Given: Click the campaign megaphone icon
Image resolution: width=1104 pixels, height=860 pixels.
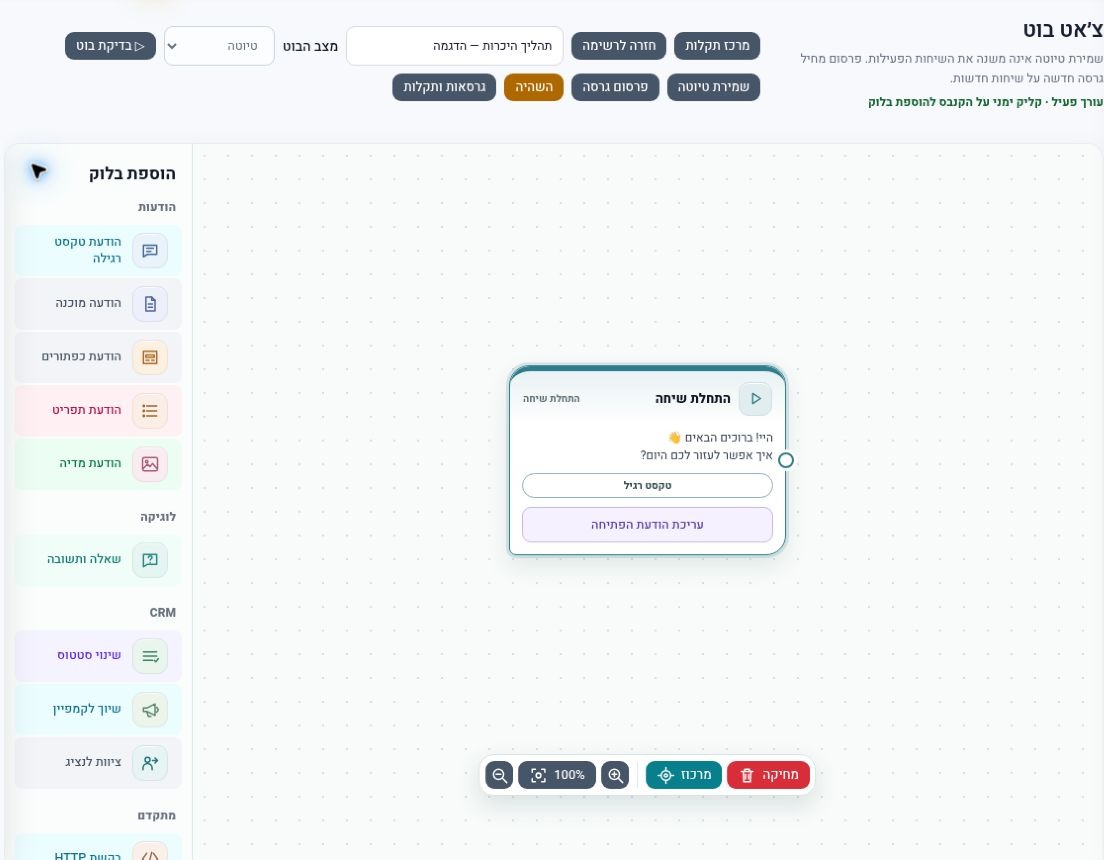Looking at the screenshot, I should [x=150, y=710].
